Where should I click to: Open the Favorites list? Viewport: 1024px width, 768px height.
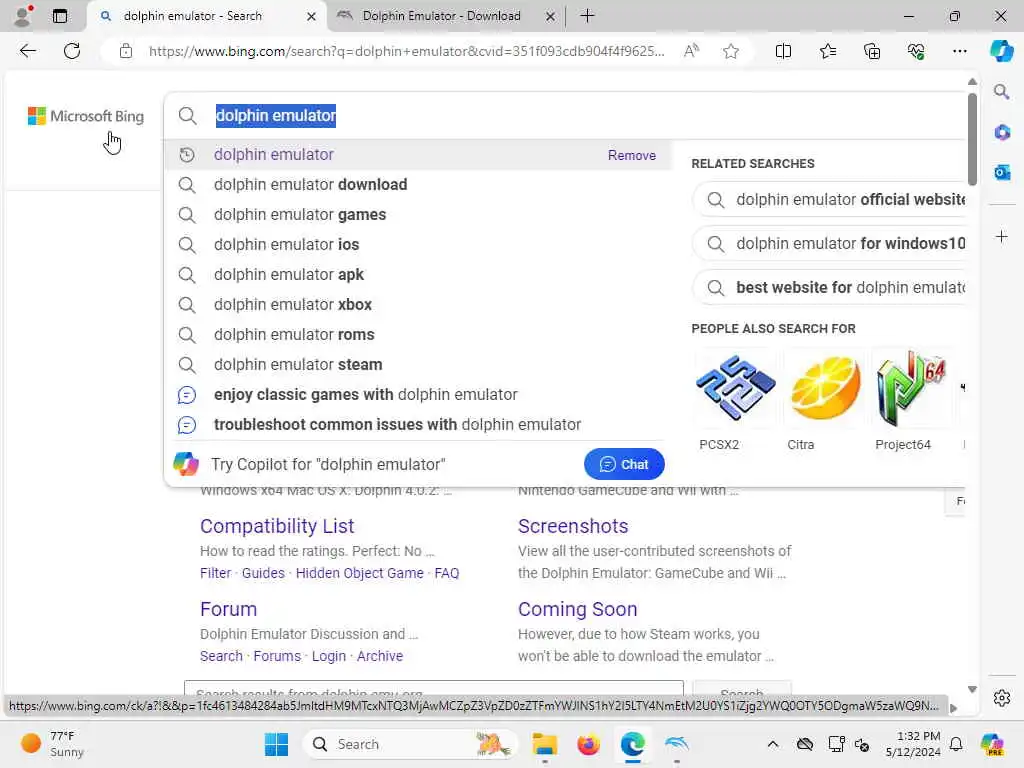click(x=827, y=51)
